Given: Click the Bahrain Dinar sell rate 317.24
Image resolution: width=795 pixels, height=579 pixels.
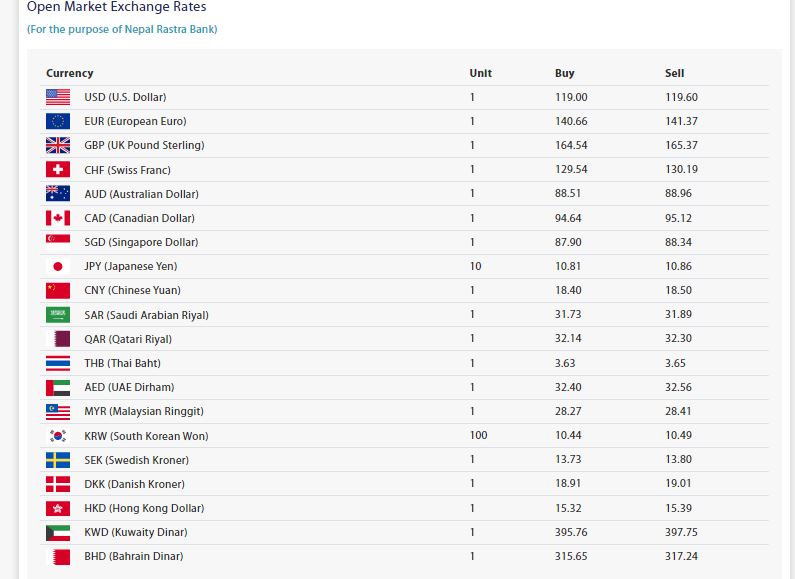Looking at the screenshot, I should (681, 556).
